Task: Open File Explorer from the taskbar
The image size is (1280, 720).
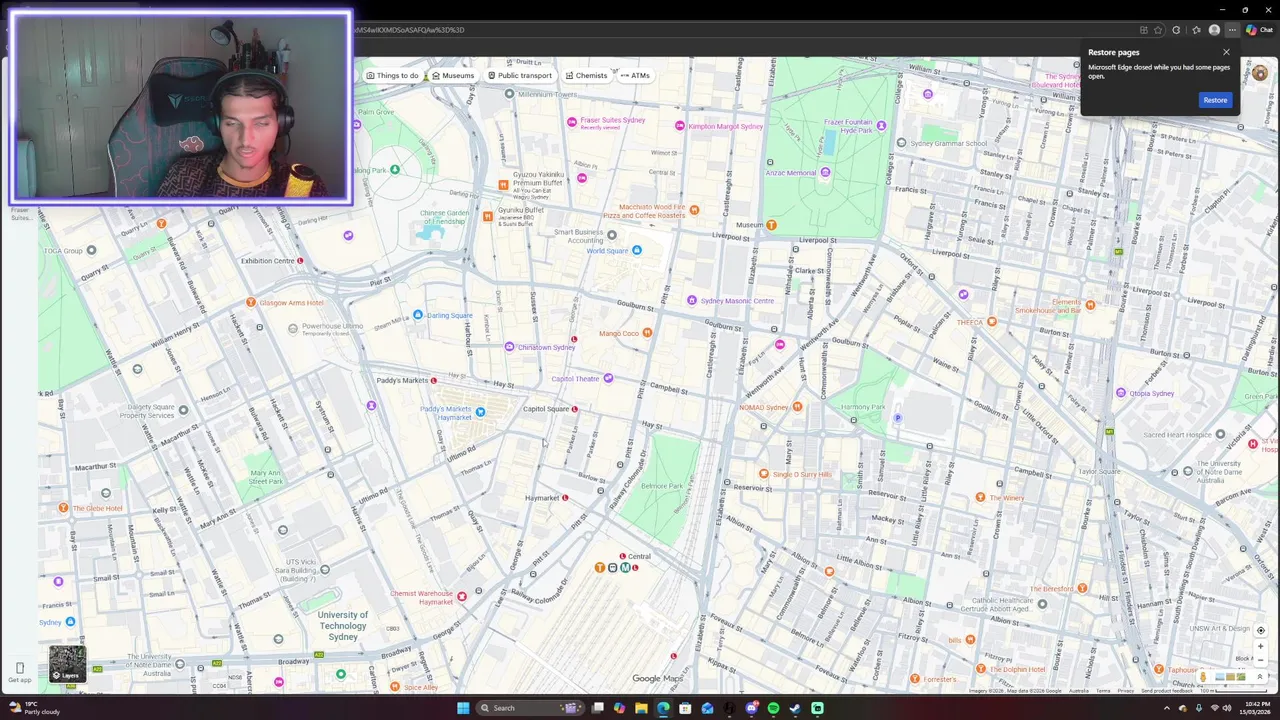Action: click(641, 708)
